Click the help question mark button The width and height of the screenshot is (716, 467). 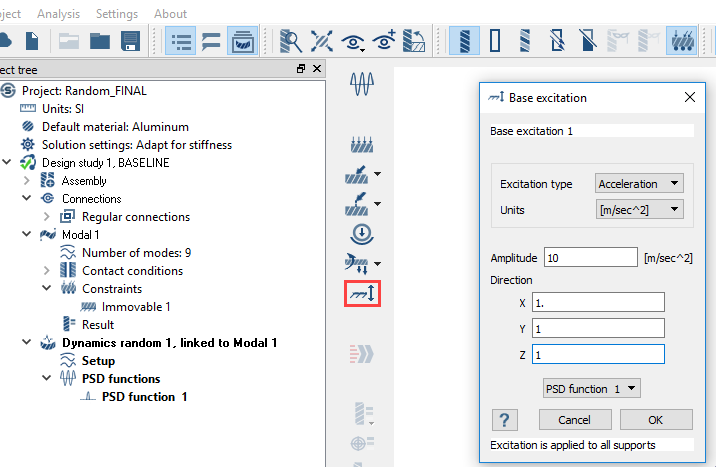(505, 419)
